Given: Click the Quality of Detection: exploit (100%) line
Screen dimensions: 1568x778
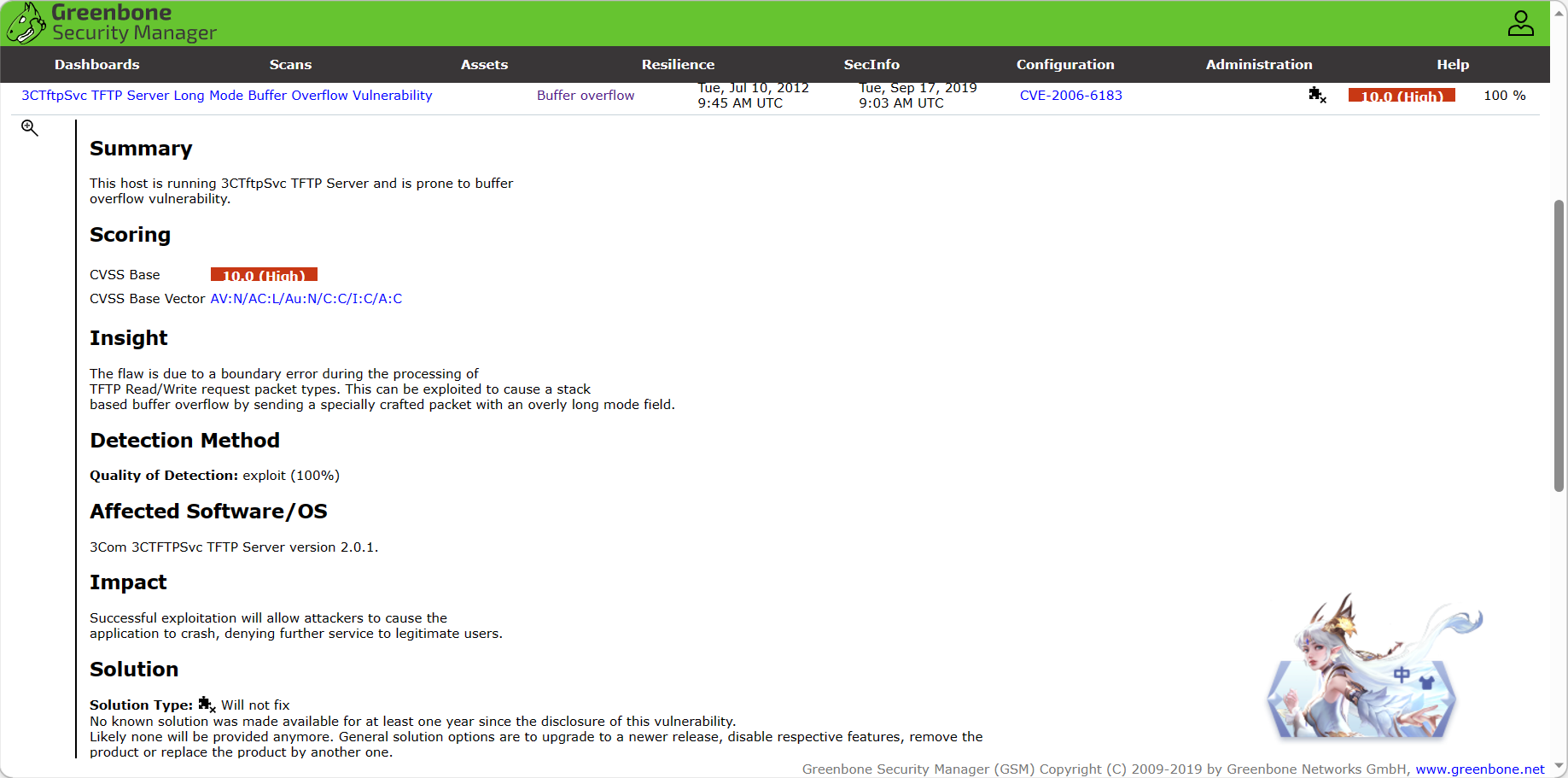Looking at the screenshot, I should click(x=214, y=476).
